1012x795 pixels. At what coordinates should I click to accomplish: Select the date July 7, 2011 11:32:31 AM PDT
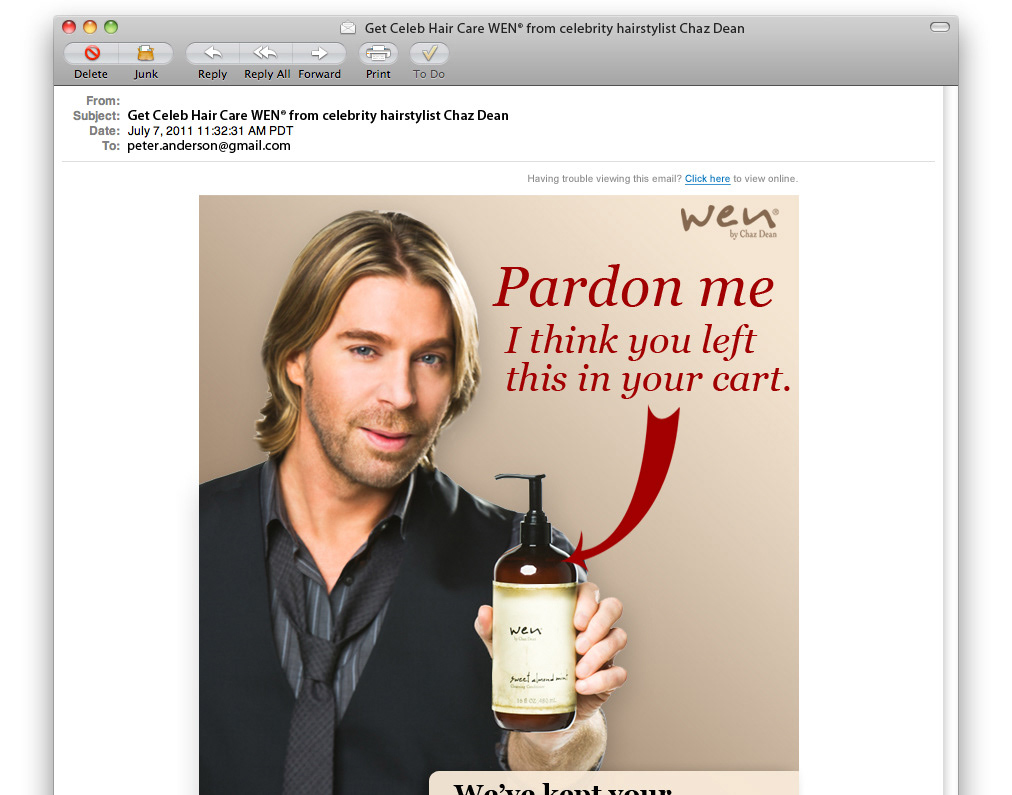tap(210, 131)
